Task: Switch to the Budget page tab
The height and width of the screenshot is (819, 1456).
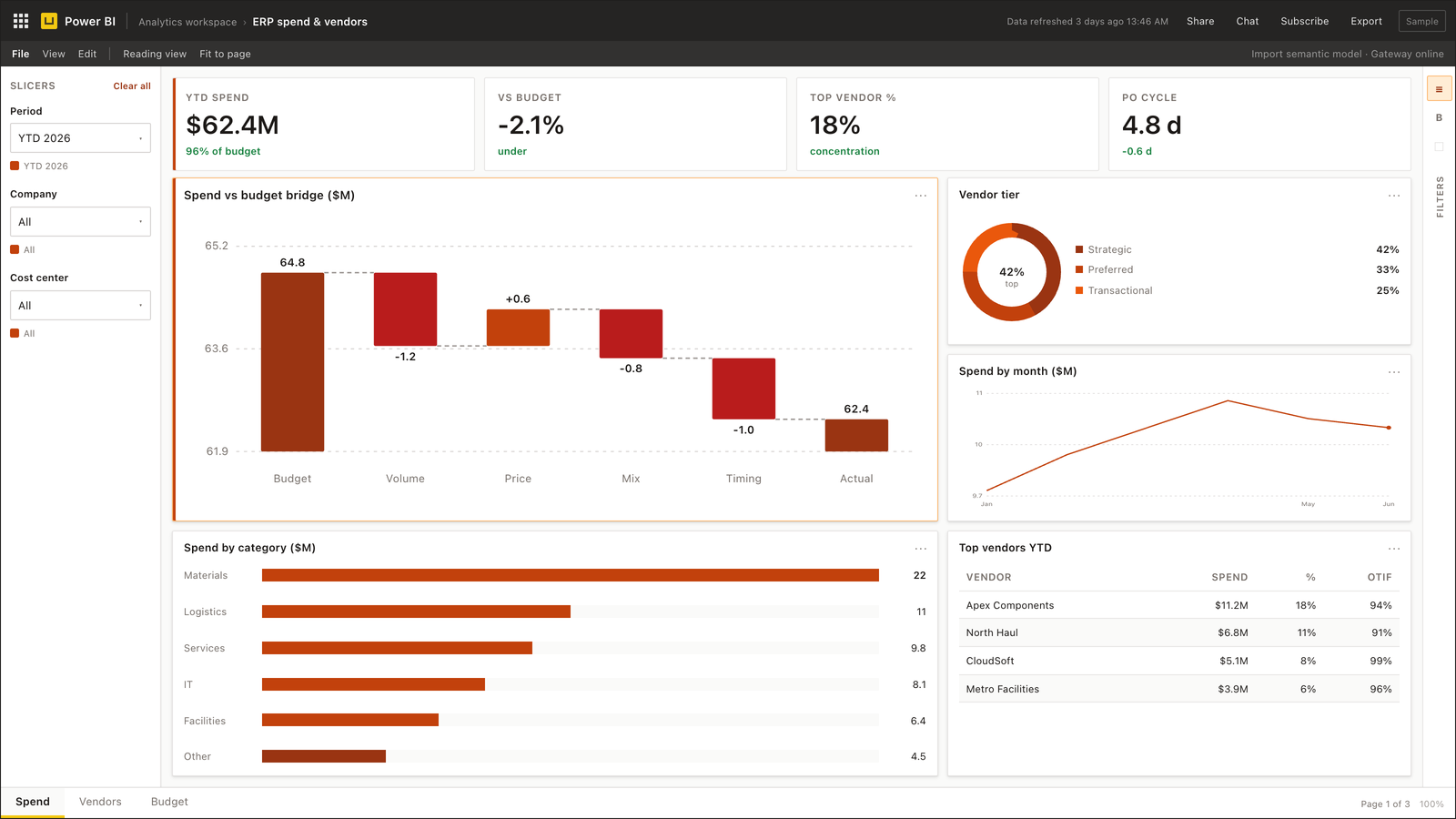Action: tap(169, 802)
